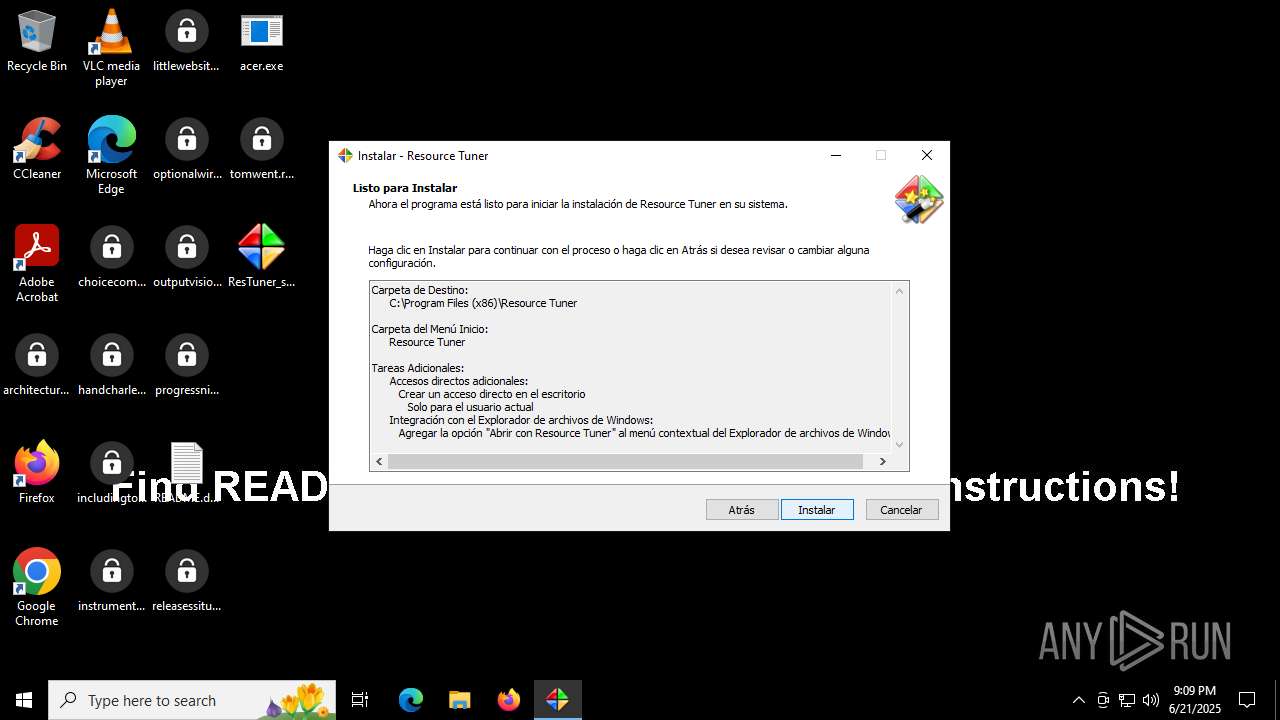Click 'Carpeta del Menú Inicio:' line
This screenshot has width=1280, height=720.
429,329
